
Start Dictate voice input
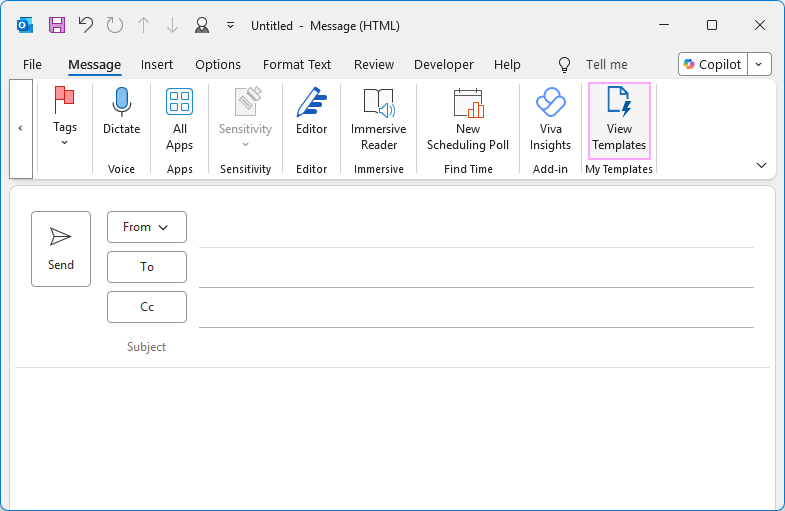pos(122,111)
